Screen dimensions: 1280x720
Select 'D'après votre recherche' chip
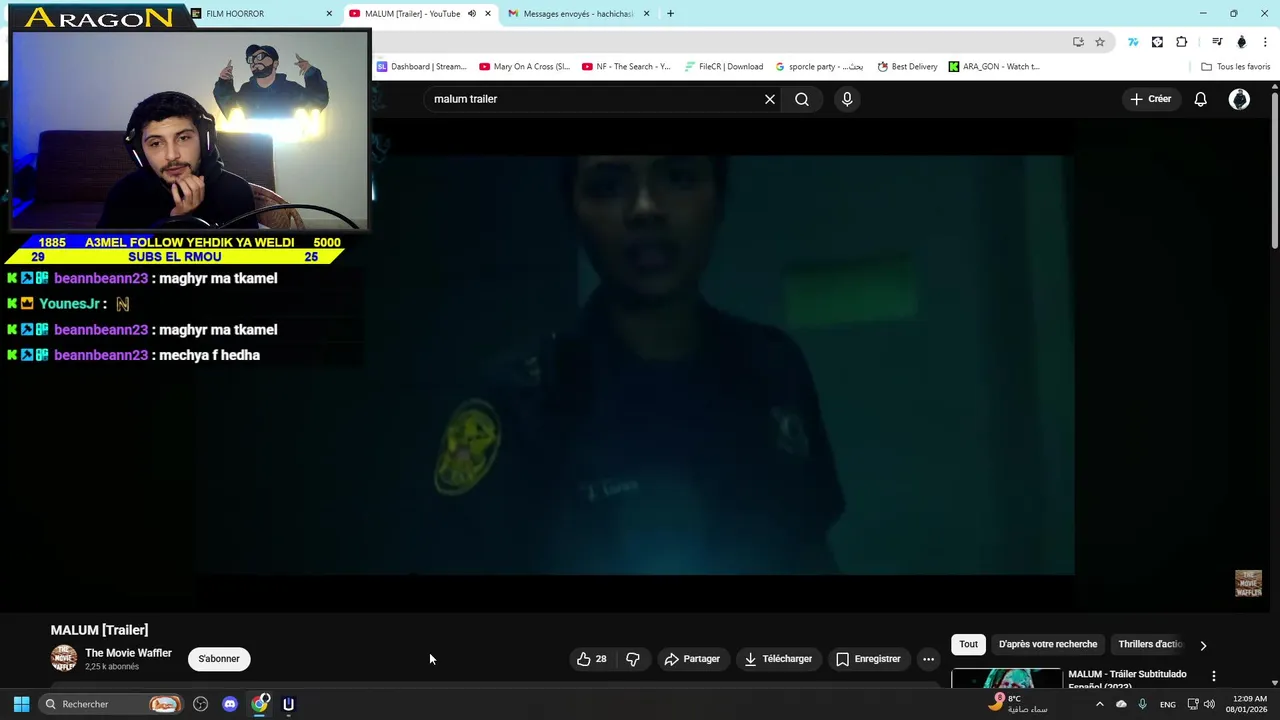[1048, 644]
